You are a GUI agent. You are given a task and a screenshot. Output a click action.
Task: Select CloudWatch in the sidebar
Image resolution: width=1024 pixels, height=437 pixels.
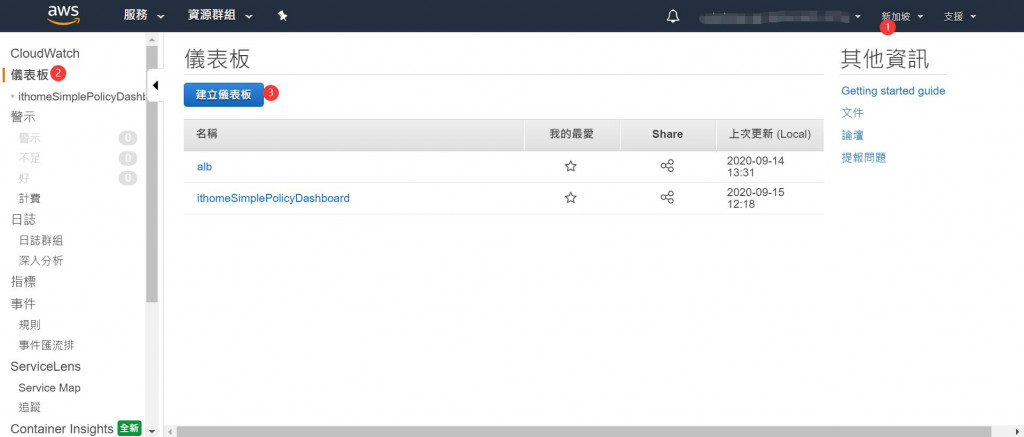pyautogui.click(x=45, y=54)
